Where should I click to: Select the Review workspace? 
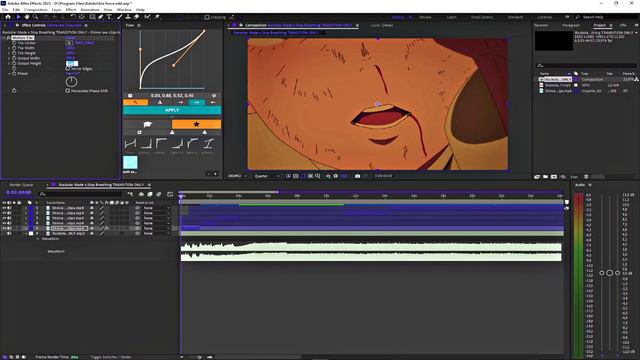[x=425, y=17]
